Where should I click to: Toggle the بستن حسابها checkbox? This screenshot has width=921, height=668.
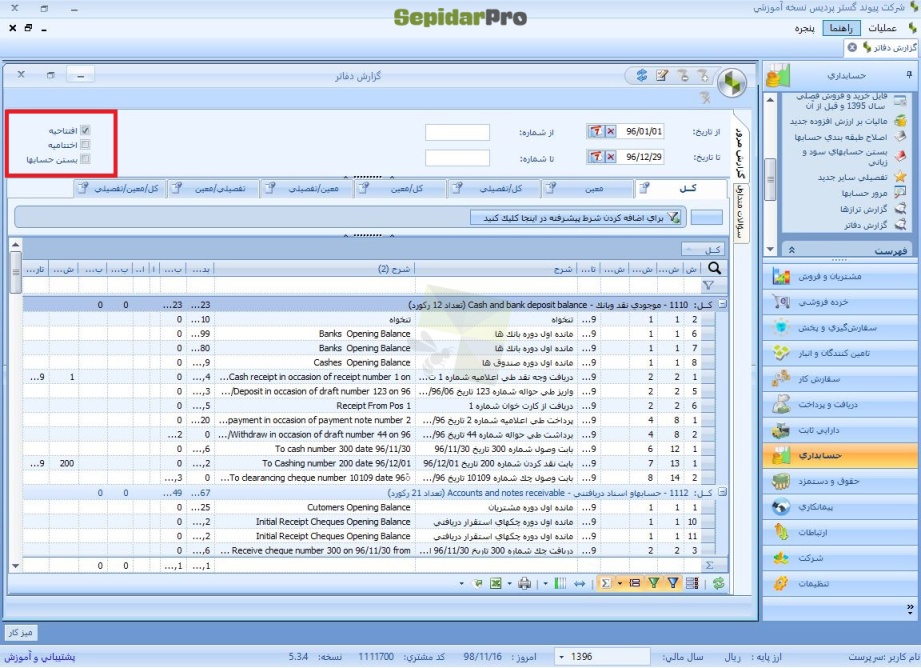85,159
